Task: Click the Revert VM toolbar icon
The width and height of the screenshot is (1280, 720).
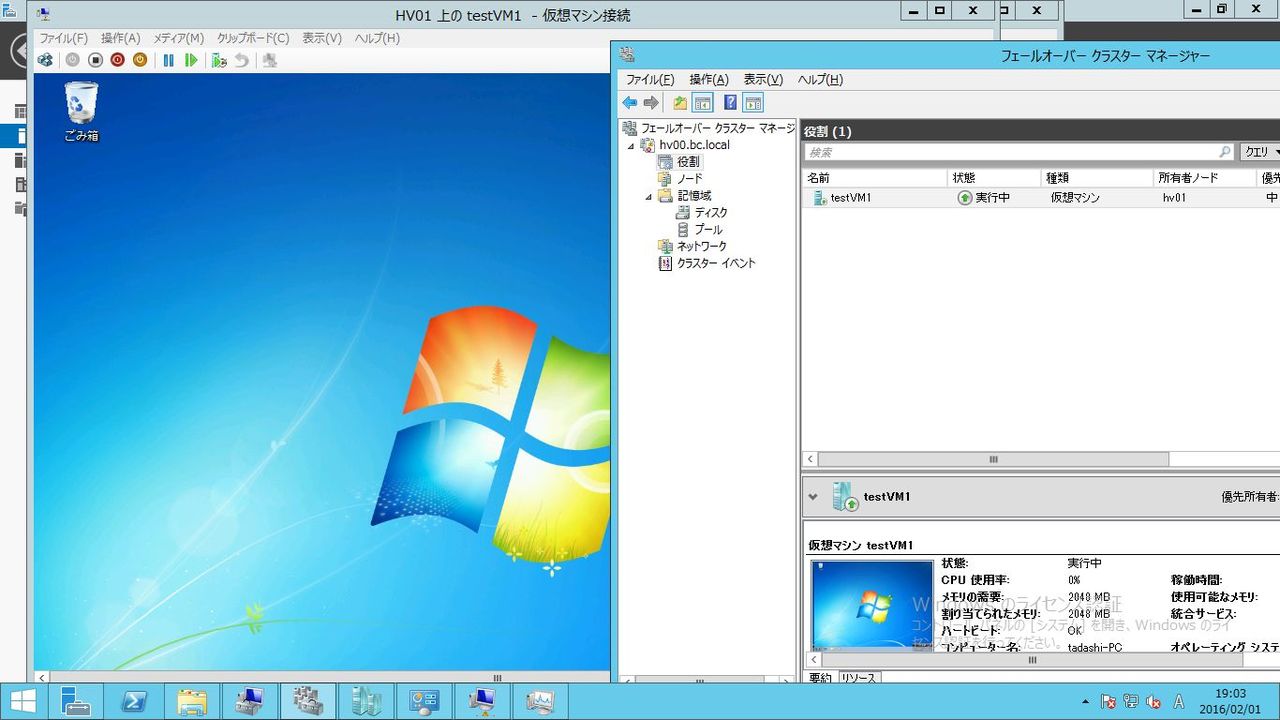Action: (241, 60)
